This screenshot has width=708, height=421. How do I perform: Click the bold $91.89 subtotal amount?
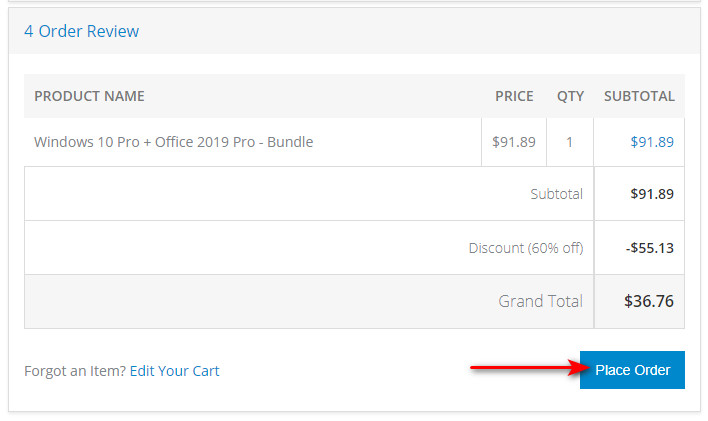[x=652, y=194]
